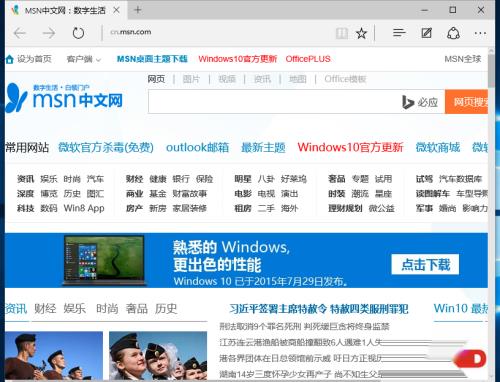The height and width of the screenshot is (382, 500).
Task: Open news item 刑法取消9个罪名死刑
Action: point(304,326)
